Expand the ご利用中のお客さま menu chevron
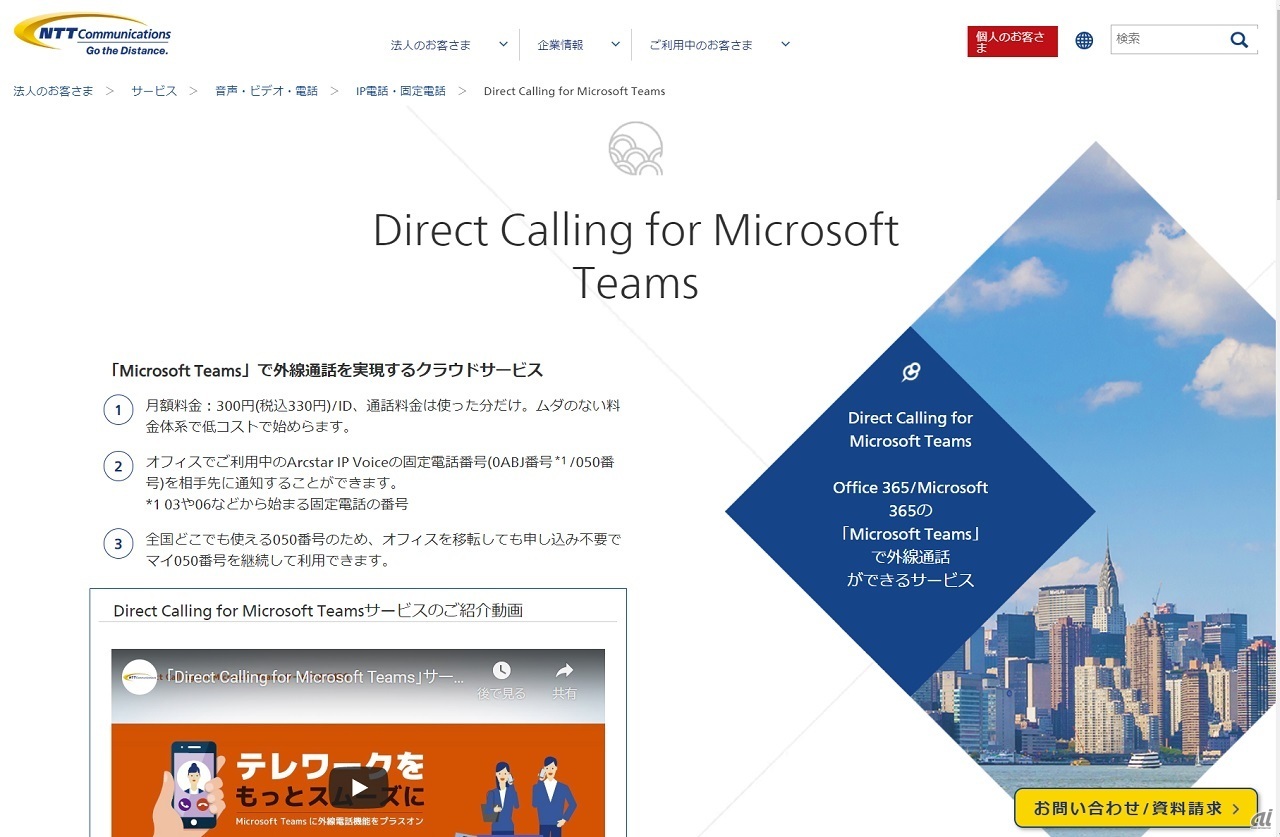The width and height of the screenshot is (1280, 837). pyautogui.click(x=785, y=44)
